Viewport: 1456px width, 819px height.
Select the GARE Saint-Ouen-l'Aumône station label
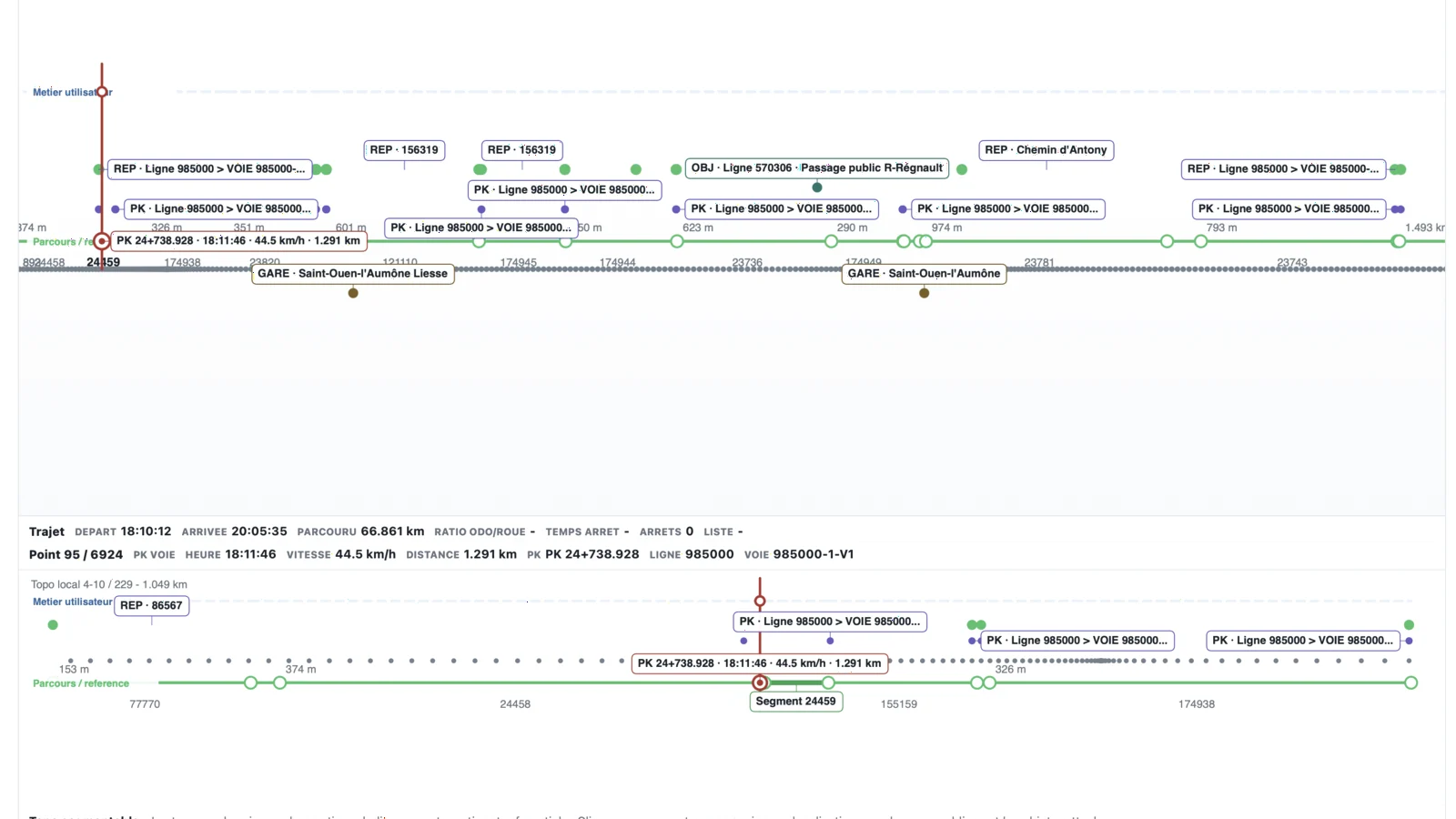click(x=924, y=273)
